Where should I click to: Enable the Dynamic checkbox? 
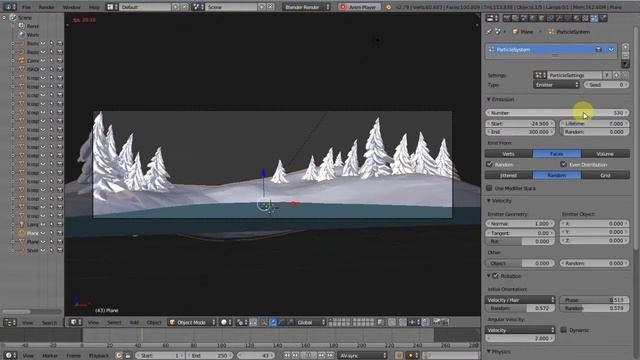563,330
